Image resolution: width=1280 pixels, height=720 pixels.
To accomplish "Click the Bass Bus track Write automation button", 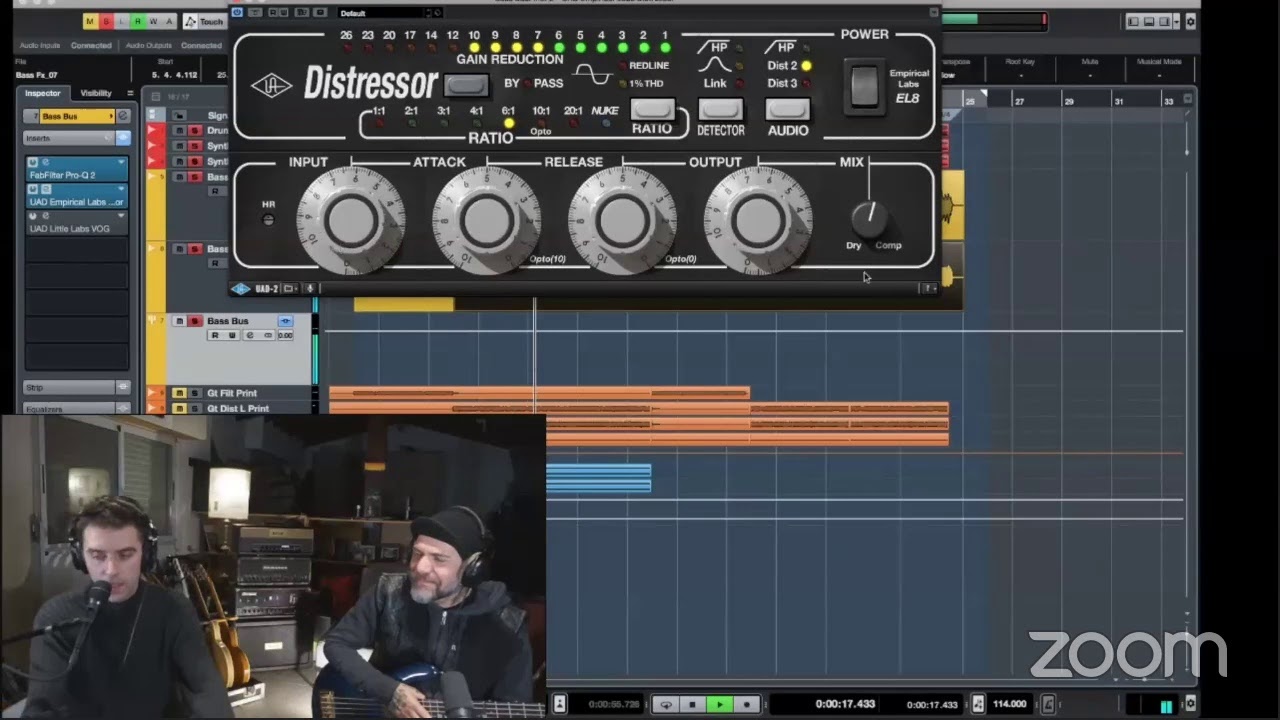I will 232,335.
